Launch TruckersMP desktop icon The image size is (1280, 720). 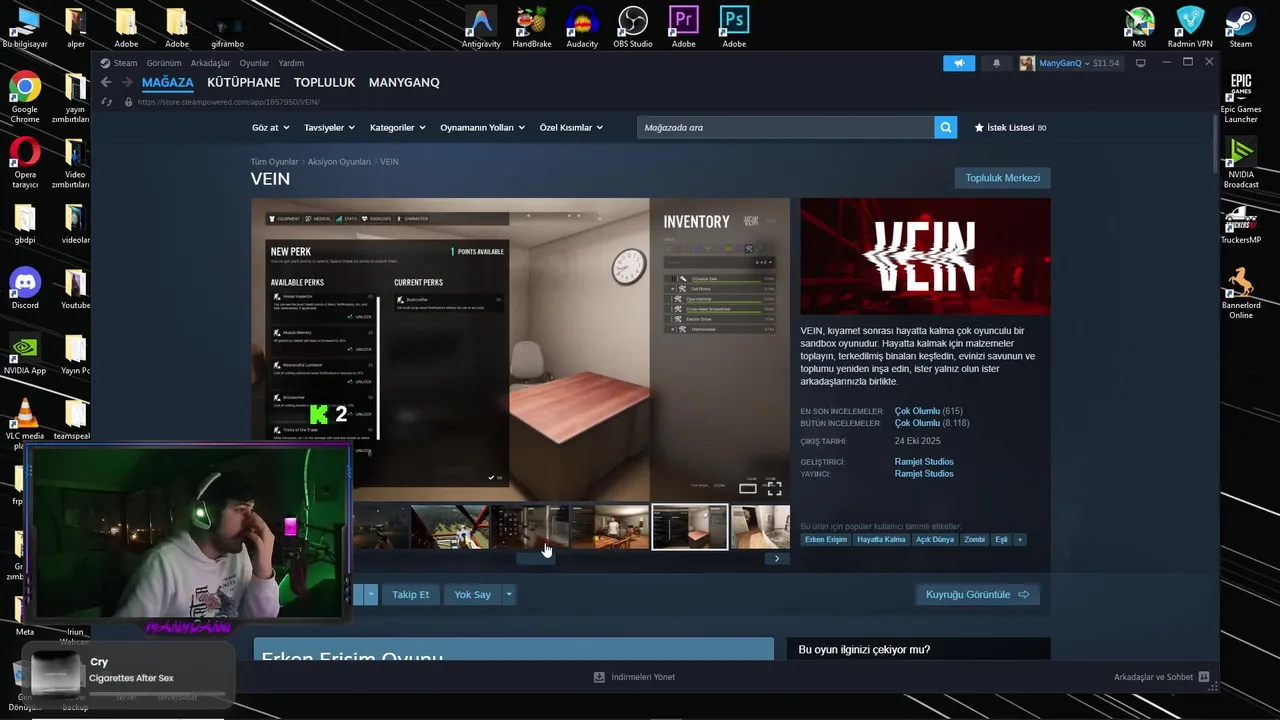(1241, 225)
